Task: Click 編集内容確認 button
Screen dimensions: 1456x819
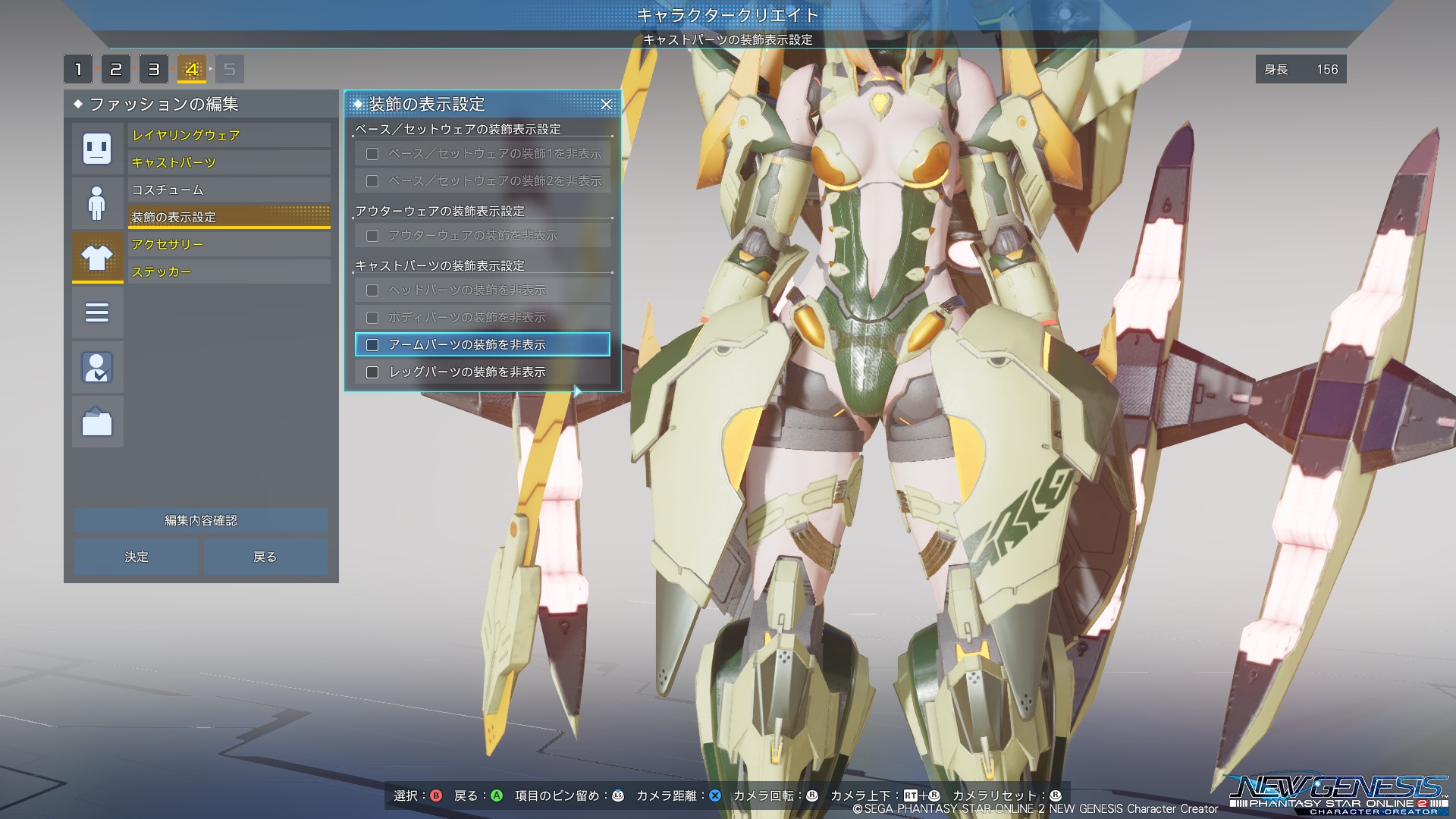Action: [x=201, y=520]
